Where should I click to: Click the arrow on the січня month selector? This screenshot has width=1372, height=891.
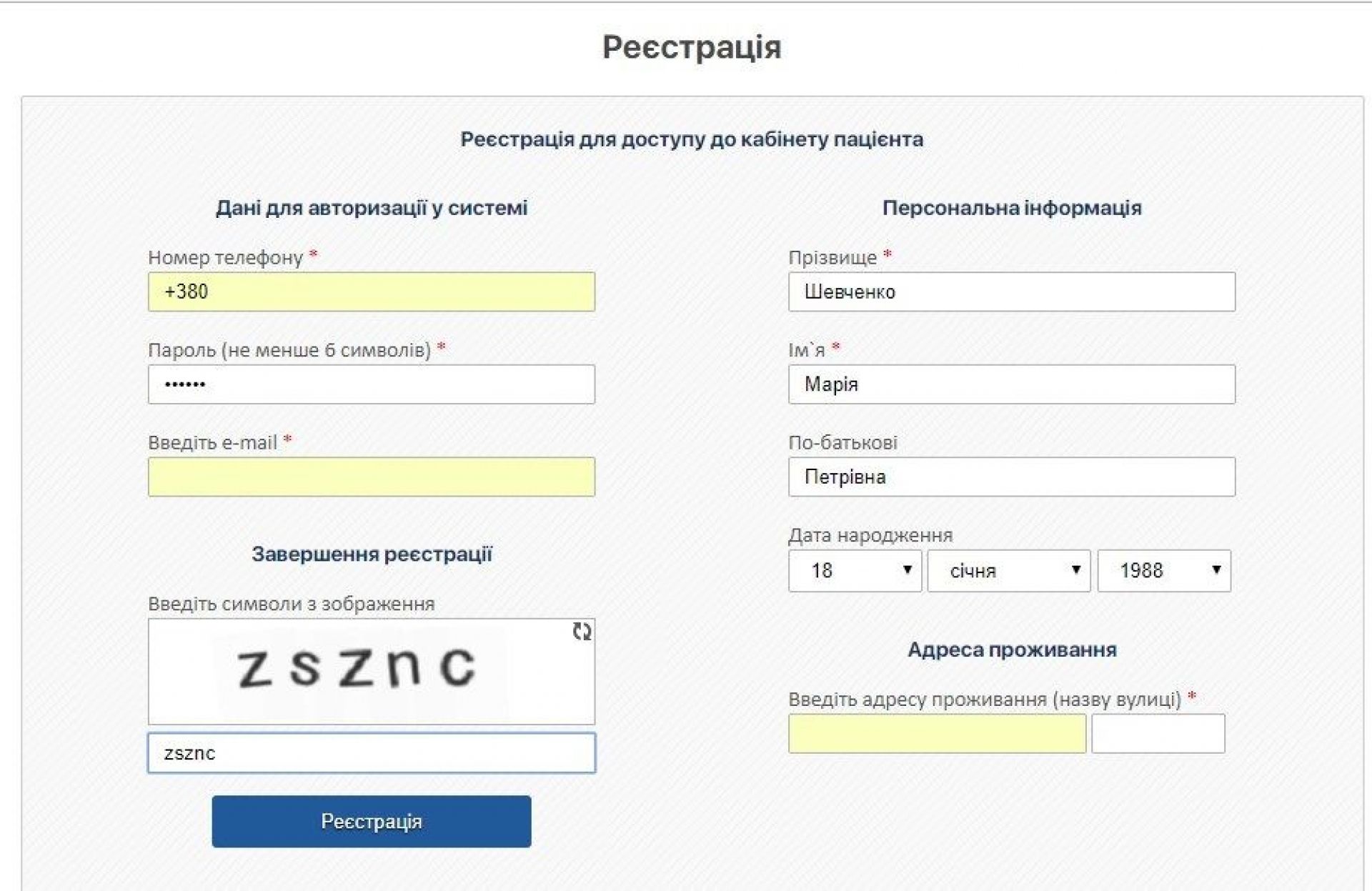pos(1075,569)
